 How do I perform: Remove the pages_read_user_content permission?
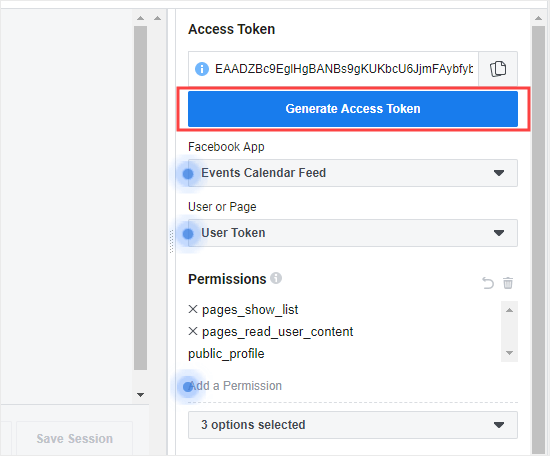coord(193,331)
